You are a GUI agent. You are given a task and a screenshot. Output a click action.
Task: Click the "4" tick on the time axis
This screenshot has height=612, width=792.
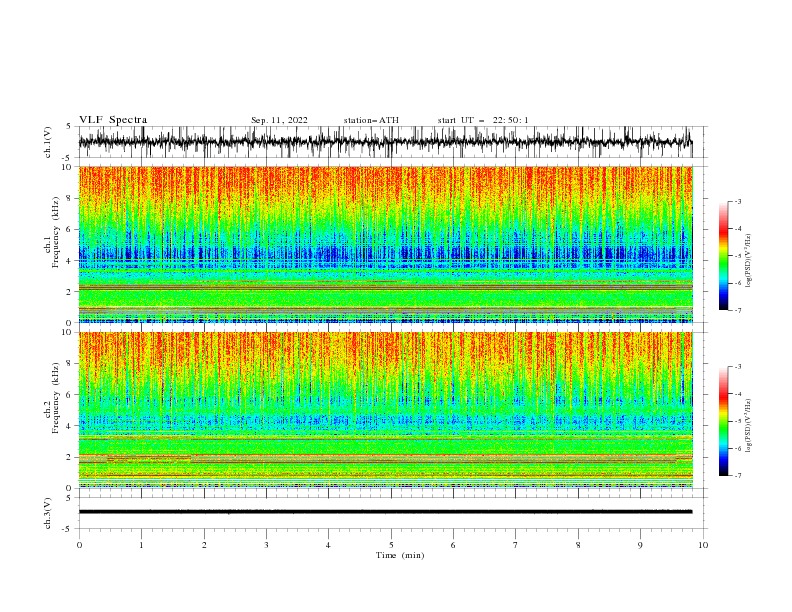click(x=328, y=545)
